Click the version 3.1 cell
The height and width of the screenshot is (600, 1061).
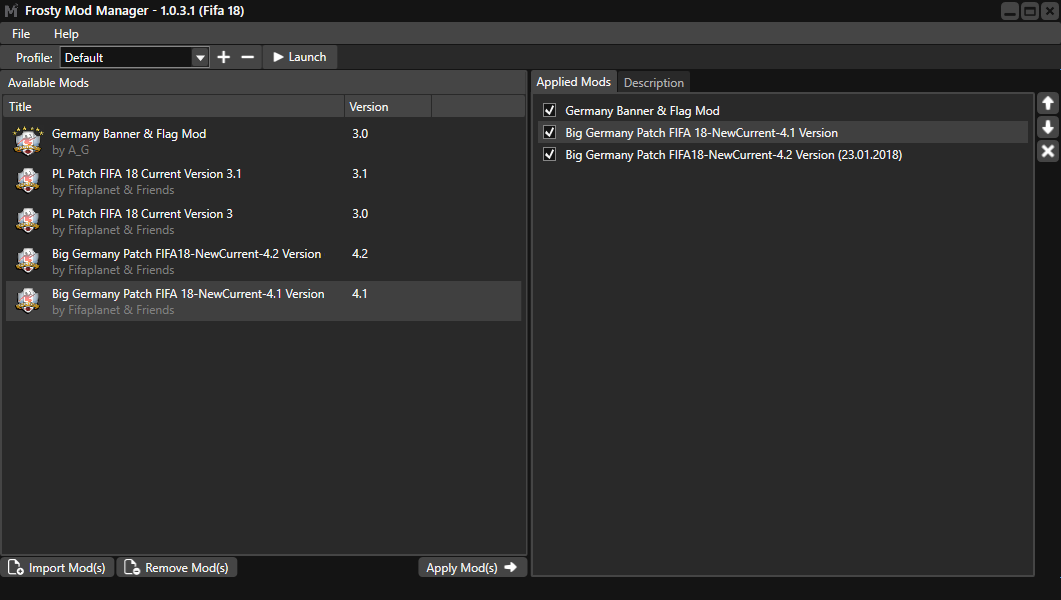pos(359,174)
